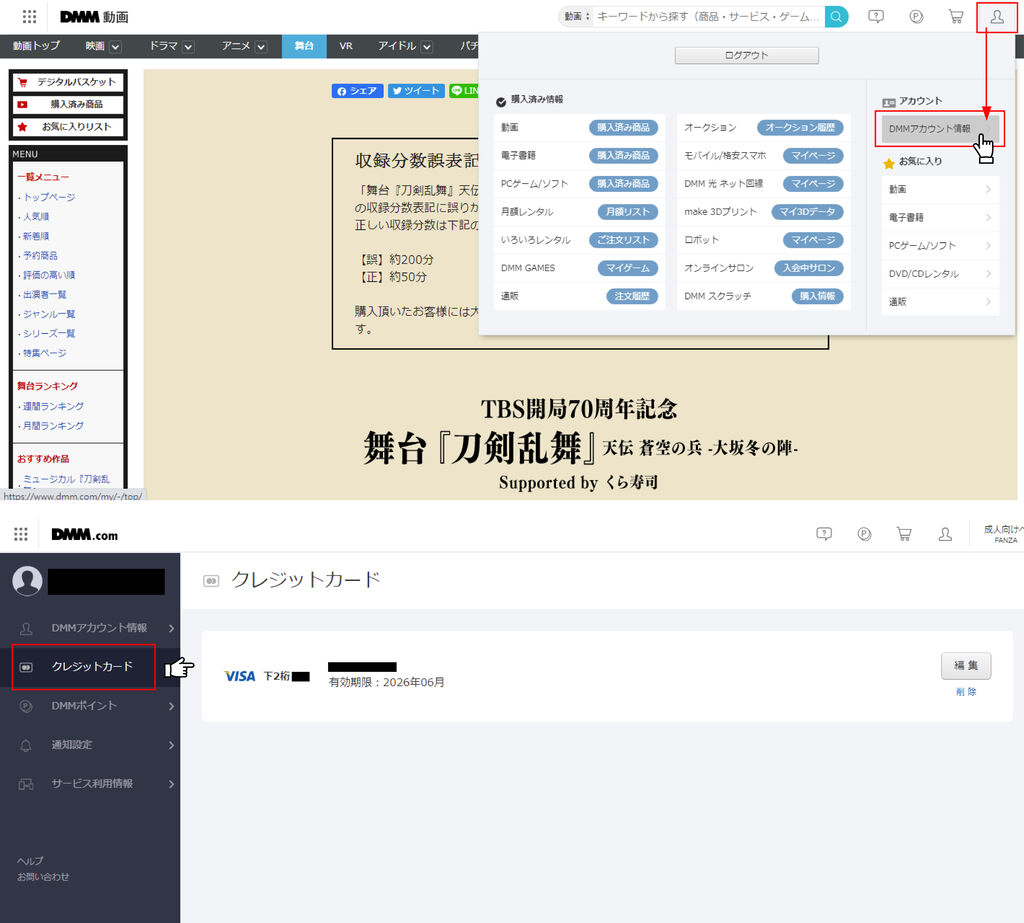Open 動画 under お気に入り in dropdown
This screenshot has height=923, width=1024.
(x=940, y=189)
